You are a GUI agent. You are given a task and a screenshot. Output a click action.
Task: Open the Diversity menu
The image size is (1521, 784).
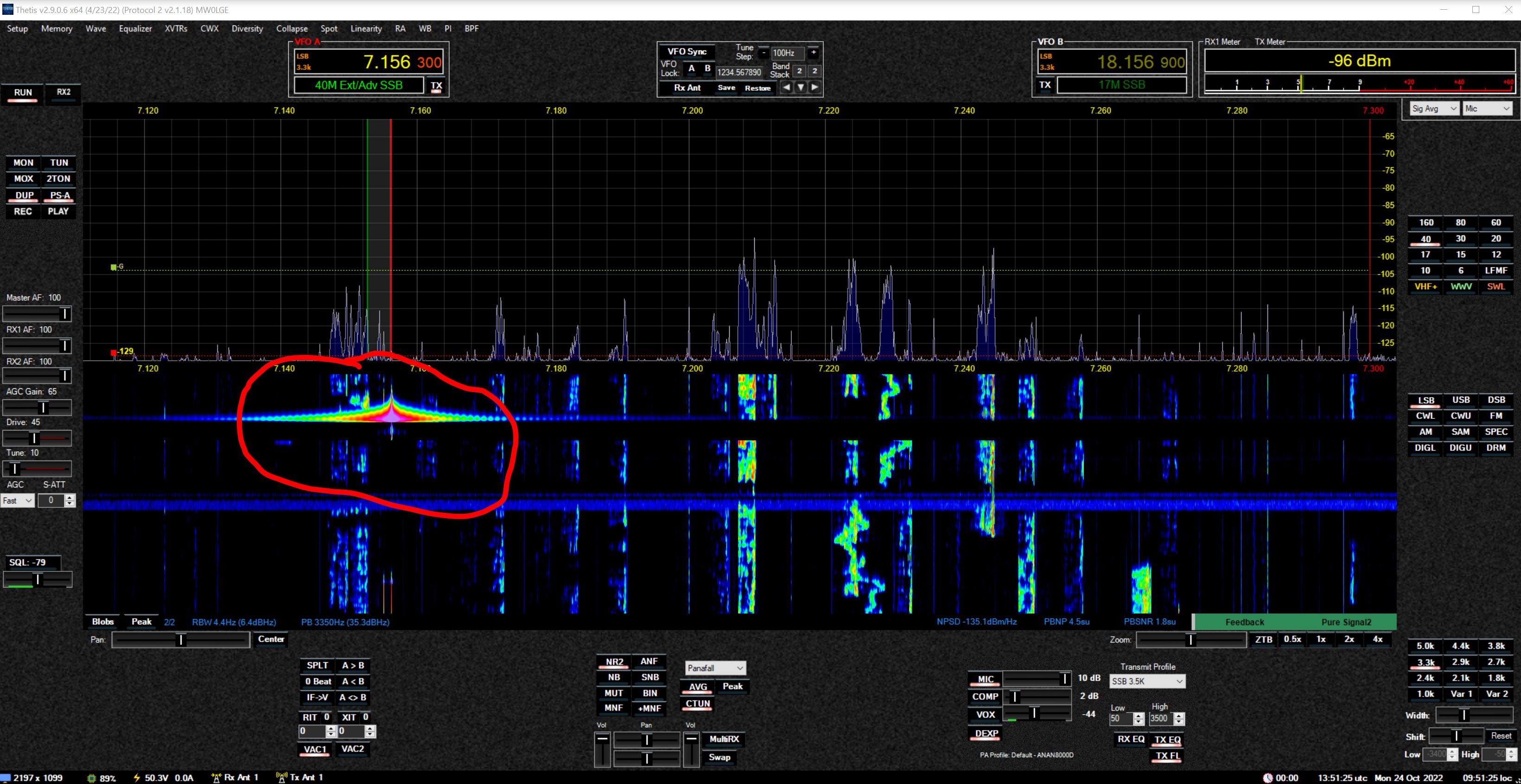click(x=247, y=28)
